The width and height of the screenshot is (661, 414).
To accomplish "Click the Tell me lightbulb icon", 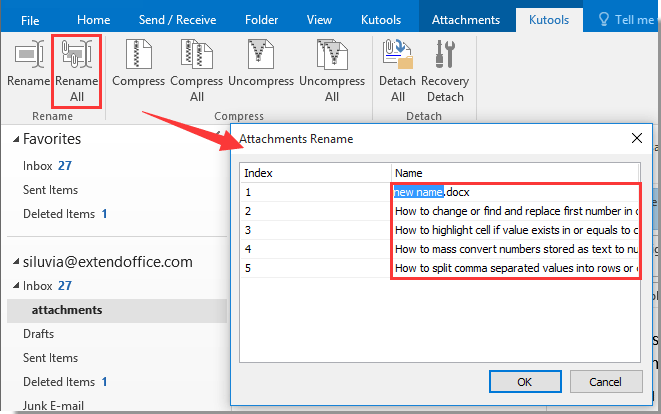I will pyautogui.click(x=604, y=19).
